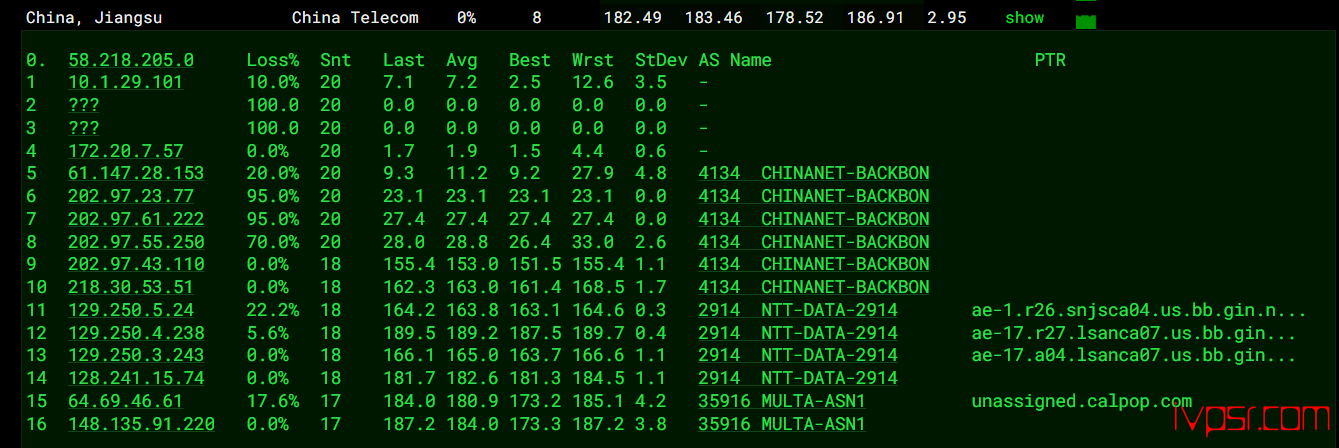
Task: Select PTR ae-1.r26.snjsca04.us.bb.gin.n...
Action: click(1139, 310)
